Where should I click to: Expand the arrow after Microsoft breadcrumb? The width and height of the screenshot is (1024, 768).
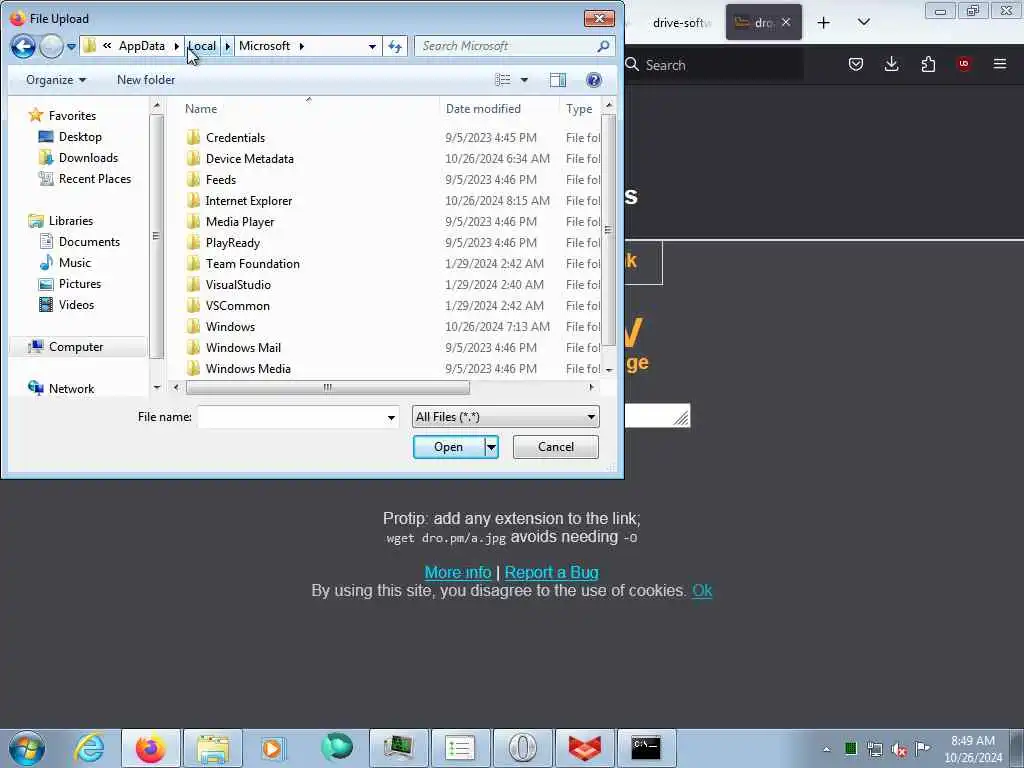tap(301, 46)
